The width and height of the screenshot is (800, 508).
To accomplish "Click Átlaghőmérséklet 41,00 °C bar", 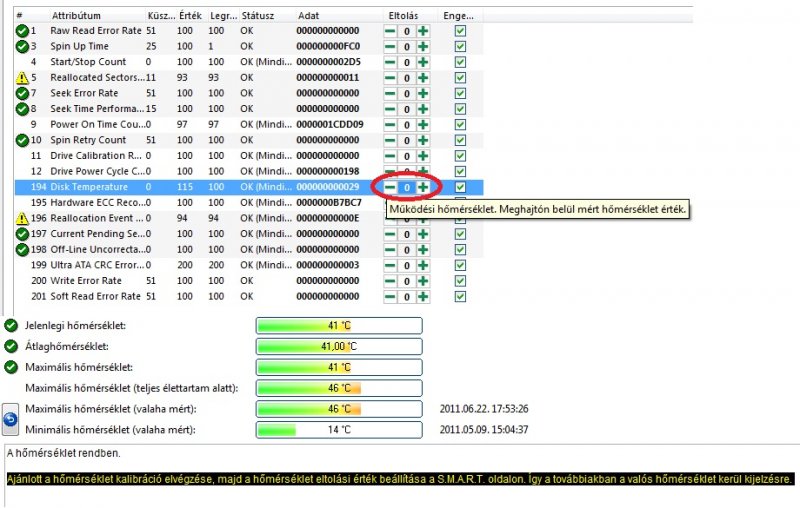I will tap(339, 347).
